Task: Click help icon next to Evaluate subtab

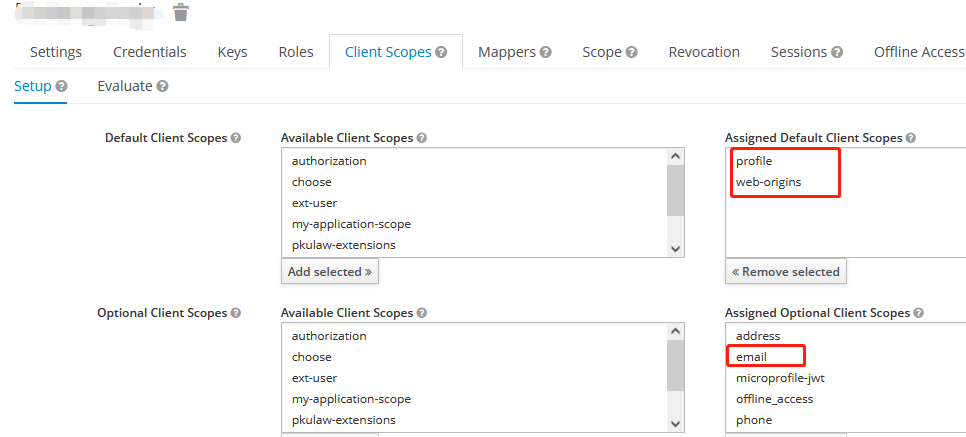Action: coord(162,87)
